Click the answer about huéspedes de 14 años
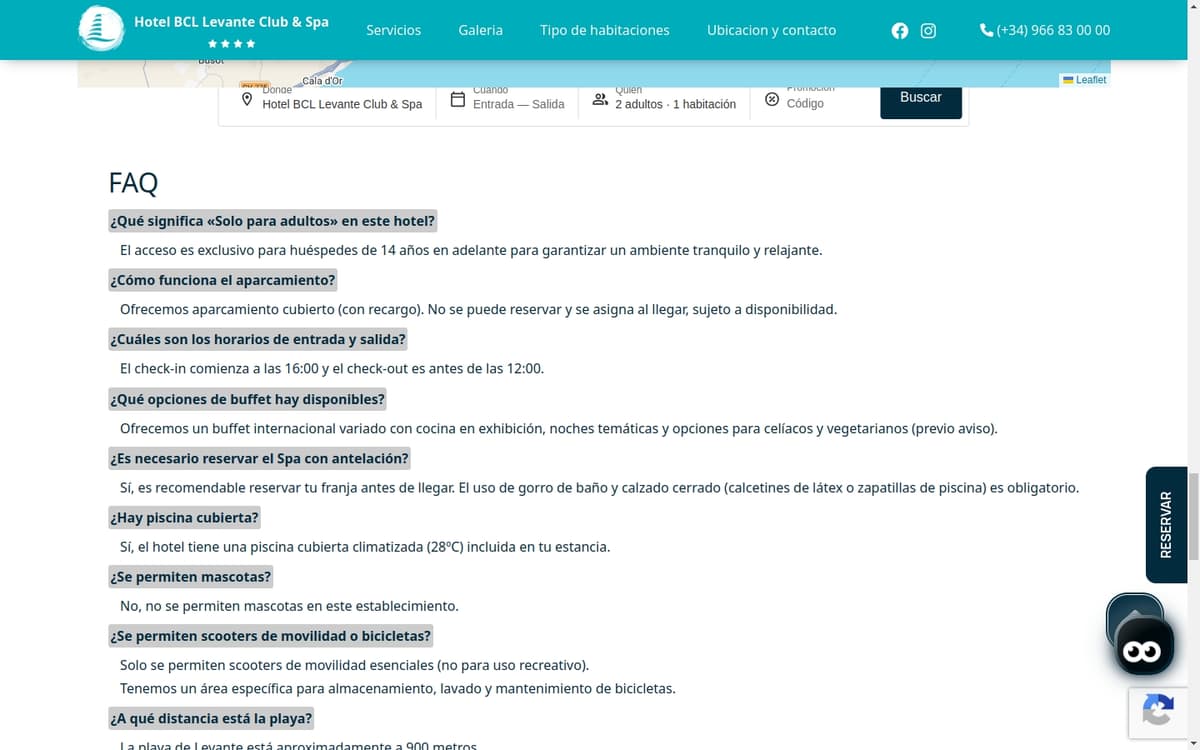Viewport: 1200px width, 750px height. 471,250
